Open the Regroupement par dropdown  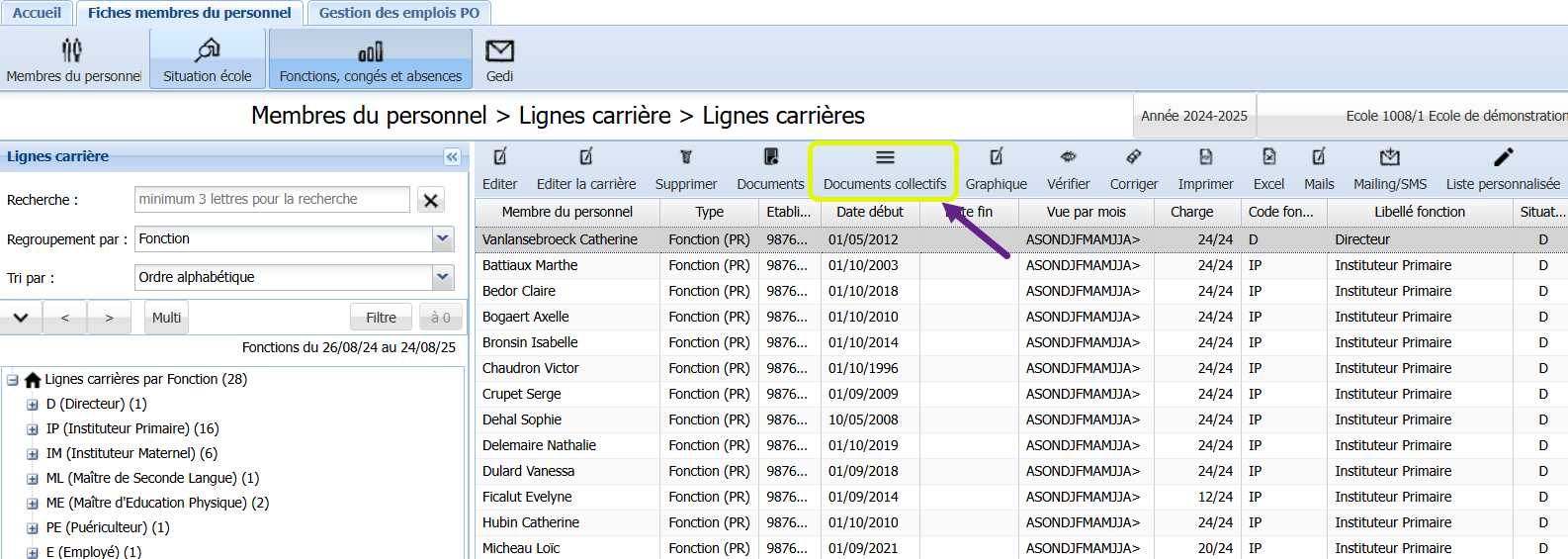pyautogui.click(x=443, y=238)
